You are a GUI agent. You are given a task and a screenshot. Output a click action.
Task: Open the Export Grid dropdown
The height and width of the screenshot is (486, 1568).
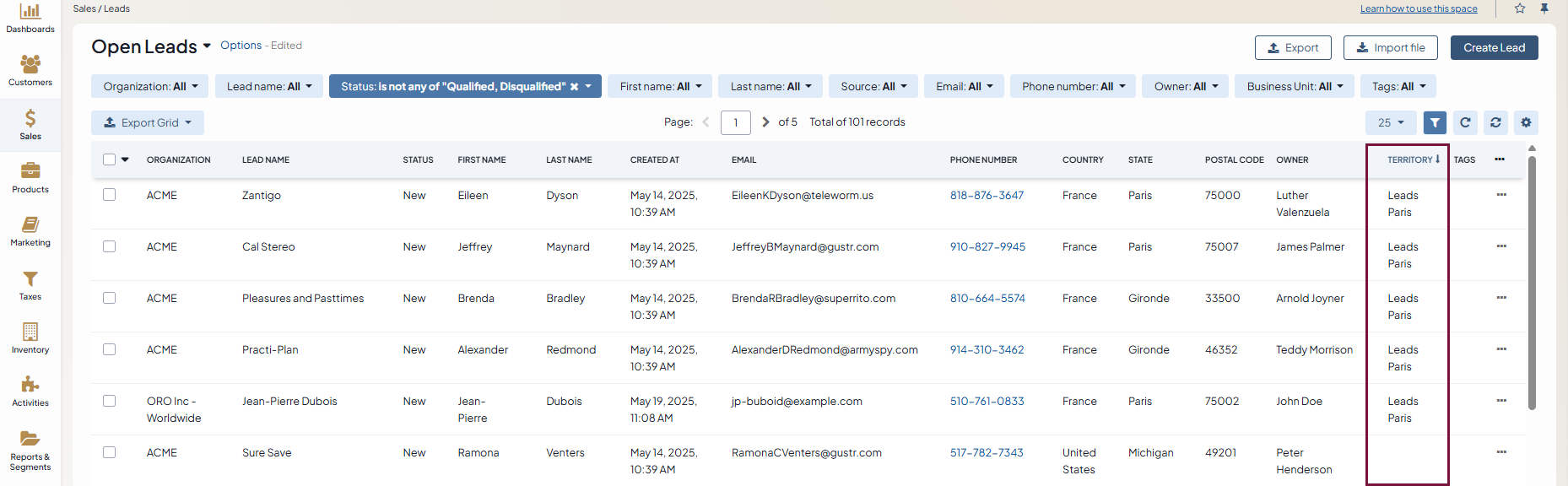(x=148, y=123)
